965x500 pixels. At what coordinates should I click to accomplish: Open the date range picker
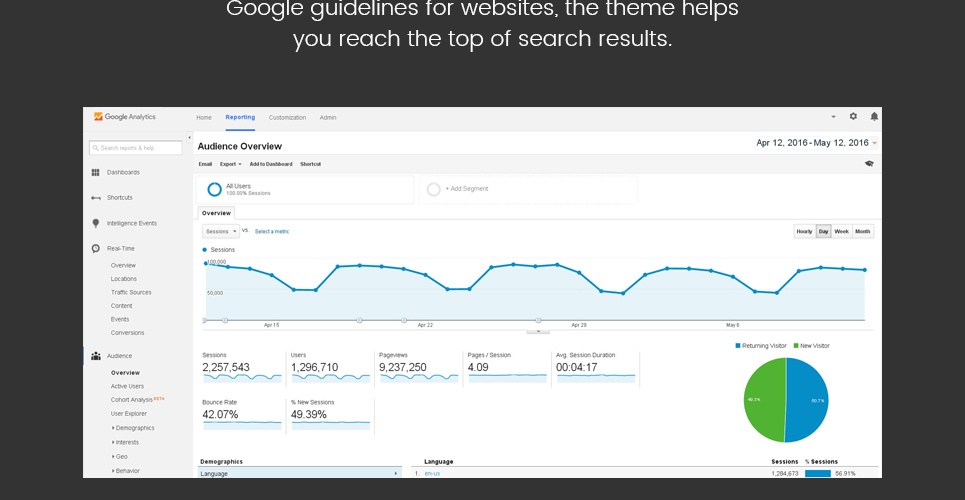tap(817, 143)
